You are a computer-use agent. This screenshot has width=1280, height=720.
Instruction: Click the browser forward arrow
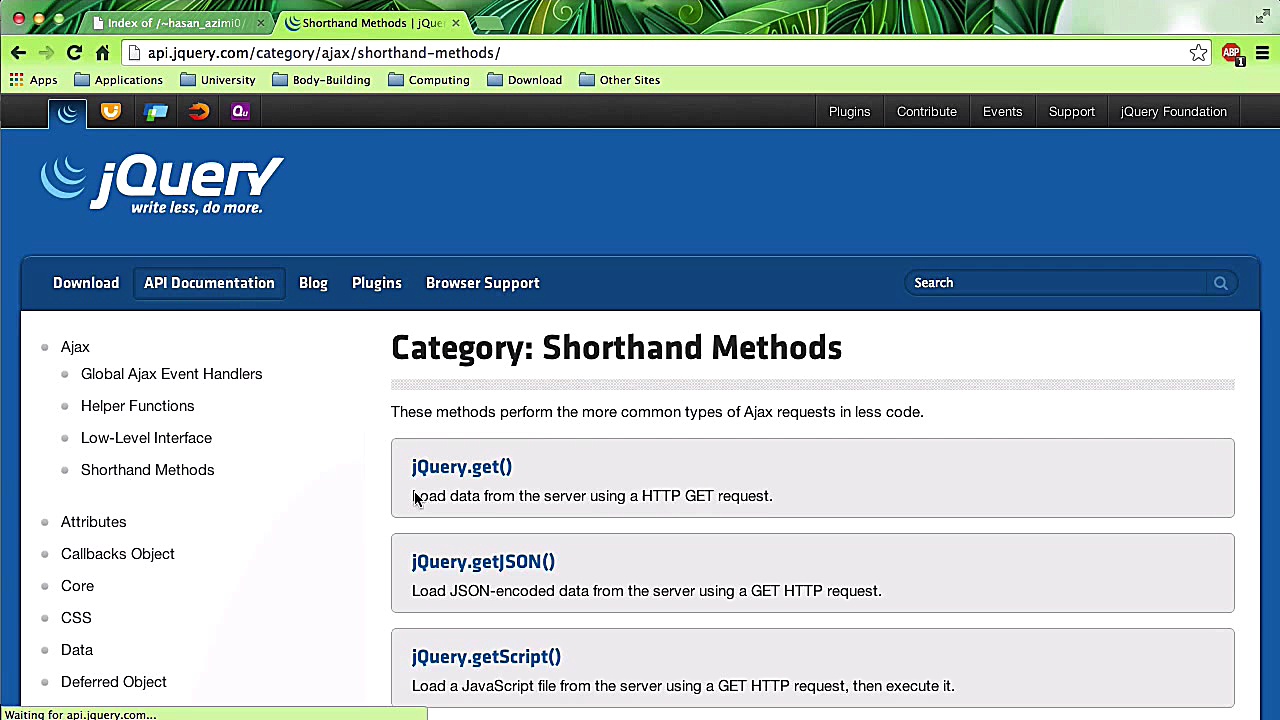(46, 53)
